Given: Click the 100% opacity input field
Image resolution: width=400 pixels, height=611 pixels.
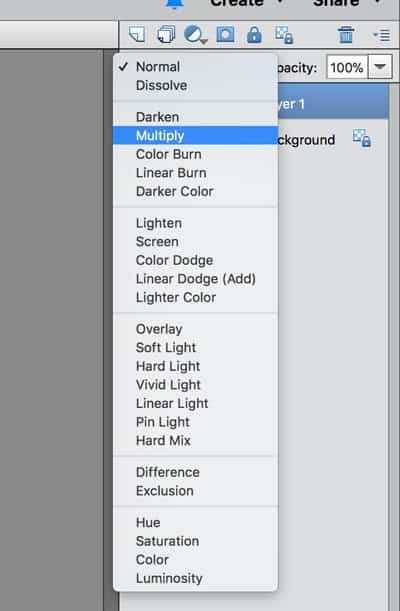Looking at the screenshot, I should (x=347, y=67).
